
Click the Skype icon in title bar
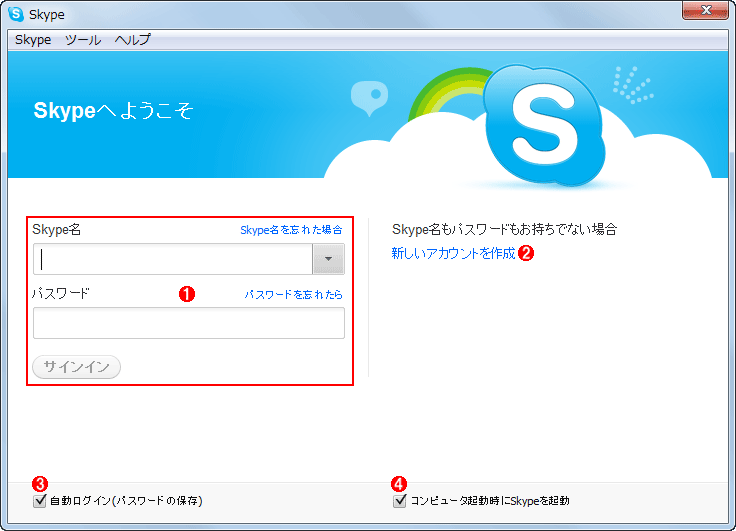(x=16, y=14)
